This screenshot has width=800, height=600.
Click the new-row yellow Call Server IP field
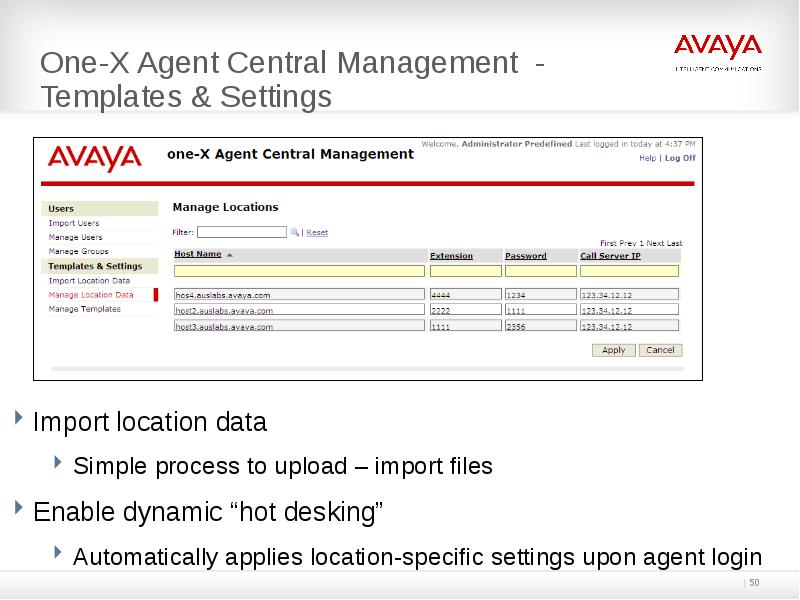coord(630,271)
